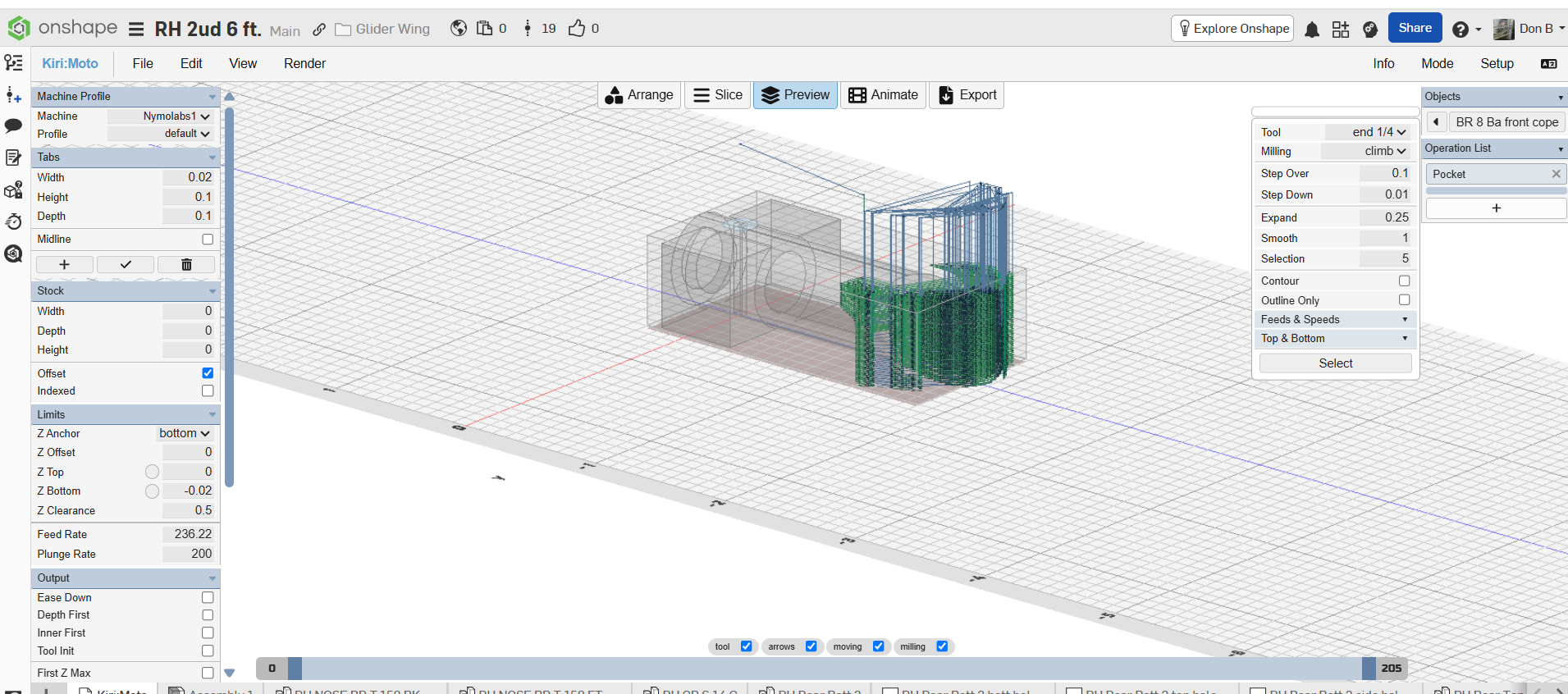Enable the Inner First checkbox
Screen dimensions: 1568x694
click(x=208, y=633)
